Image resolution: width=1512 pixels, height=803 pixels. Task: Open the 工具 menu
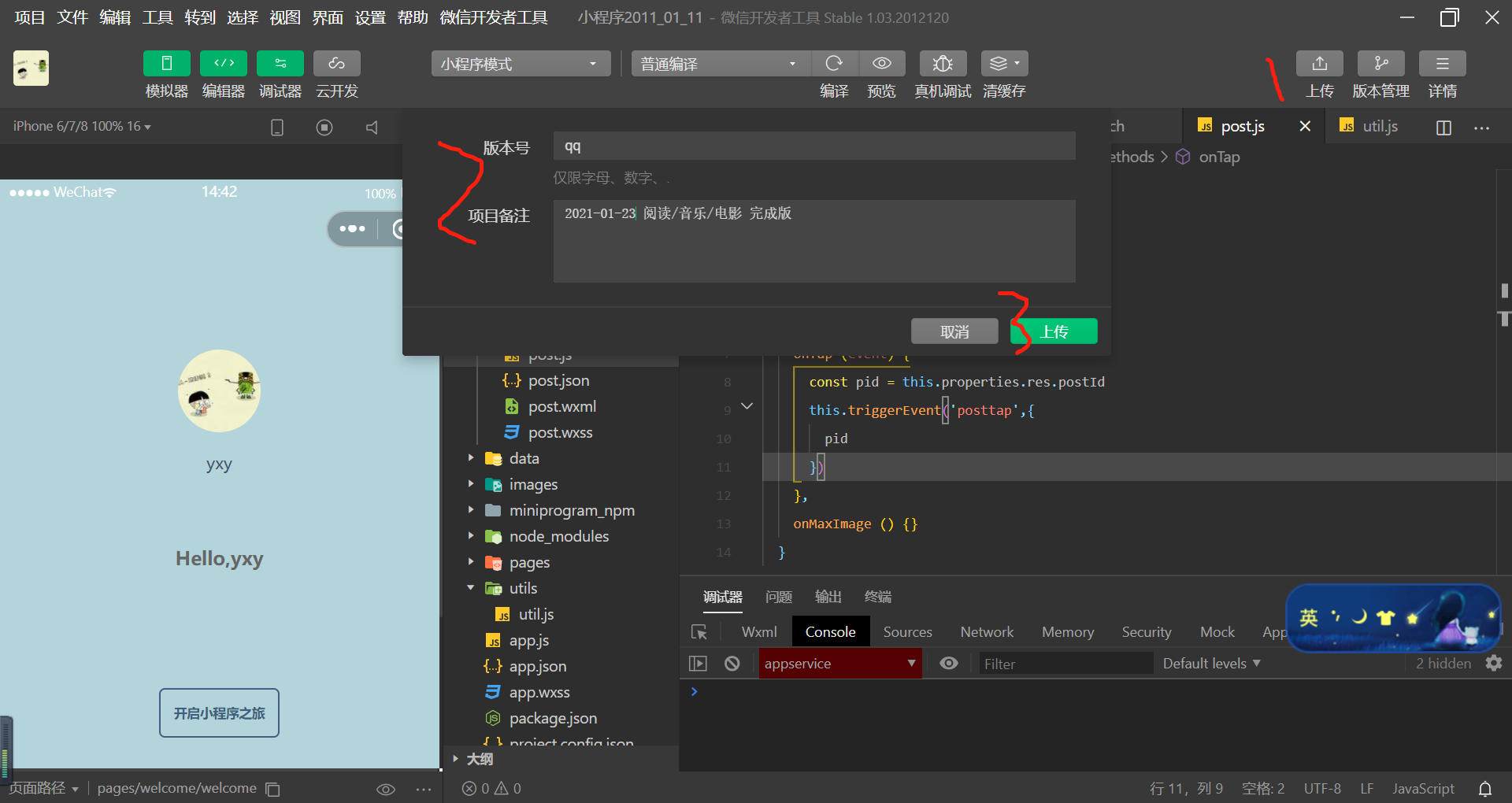pos(157,17)
